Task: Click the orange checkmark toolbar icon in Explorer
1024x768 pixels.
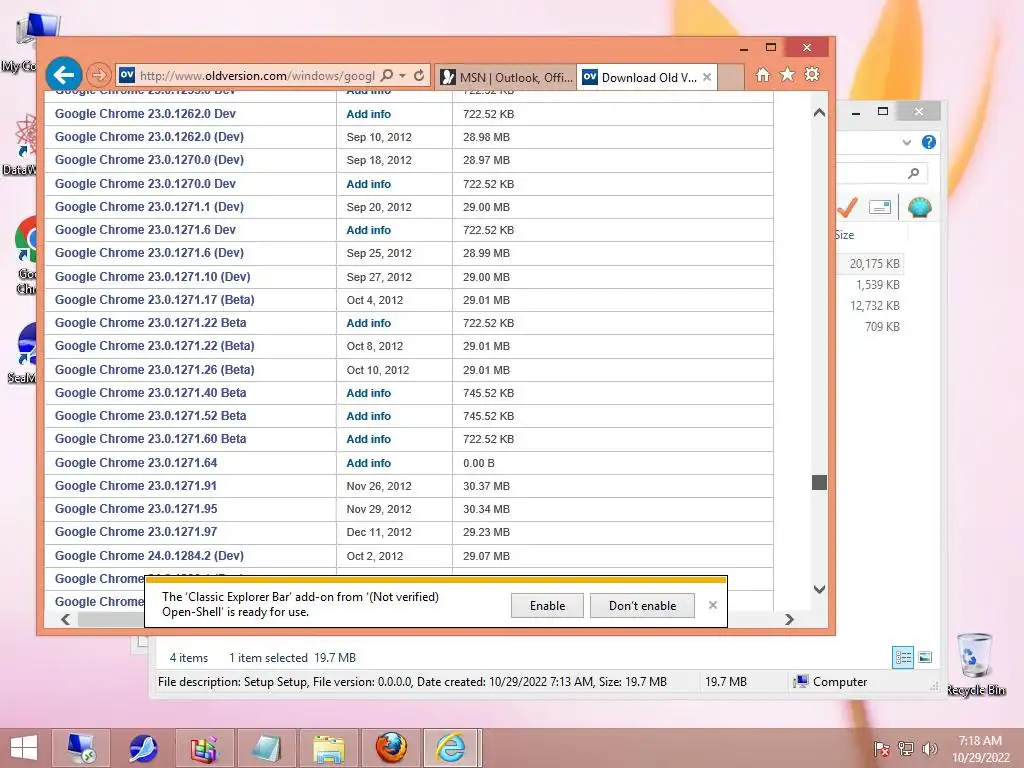Action: [x=847, y=207]
